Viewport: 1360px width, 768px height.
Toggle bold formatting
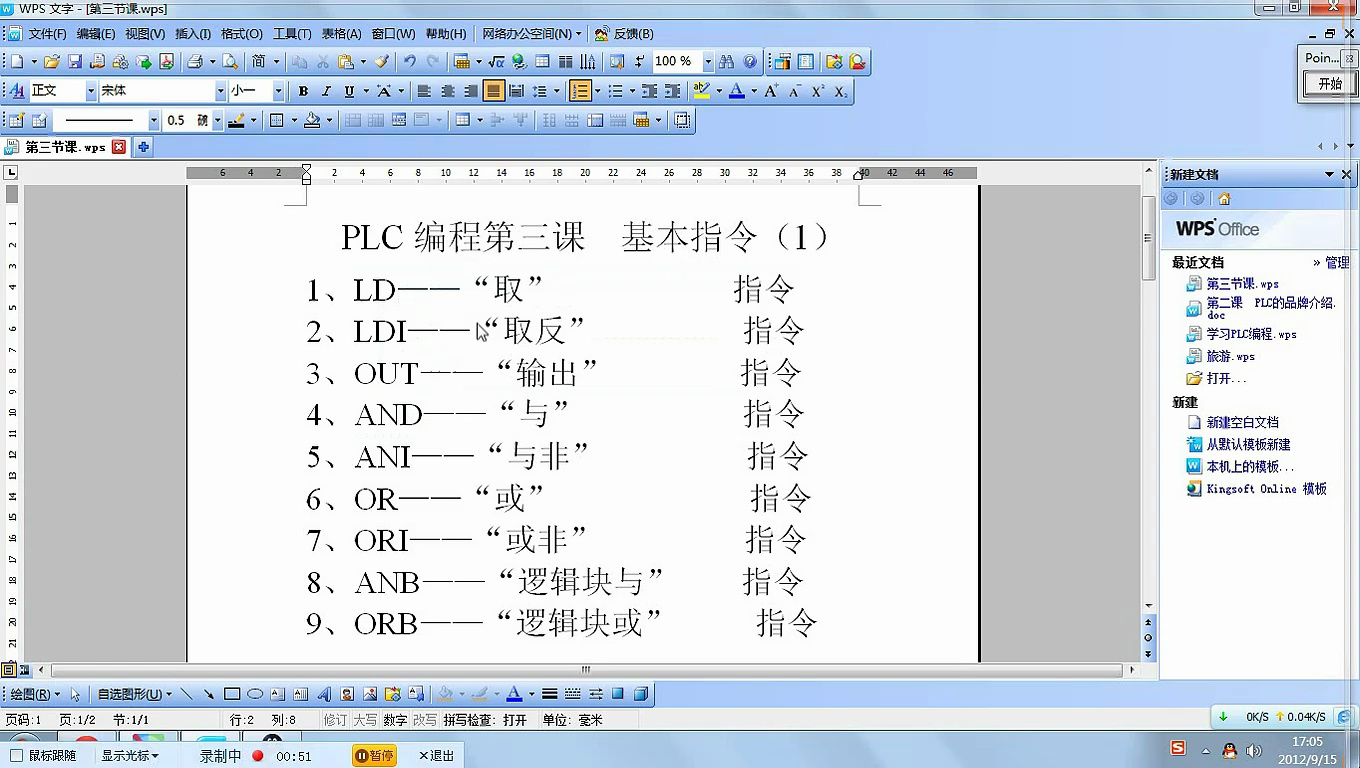click(x=303, y=90)
